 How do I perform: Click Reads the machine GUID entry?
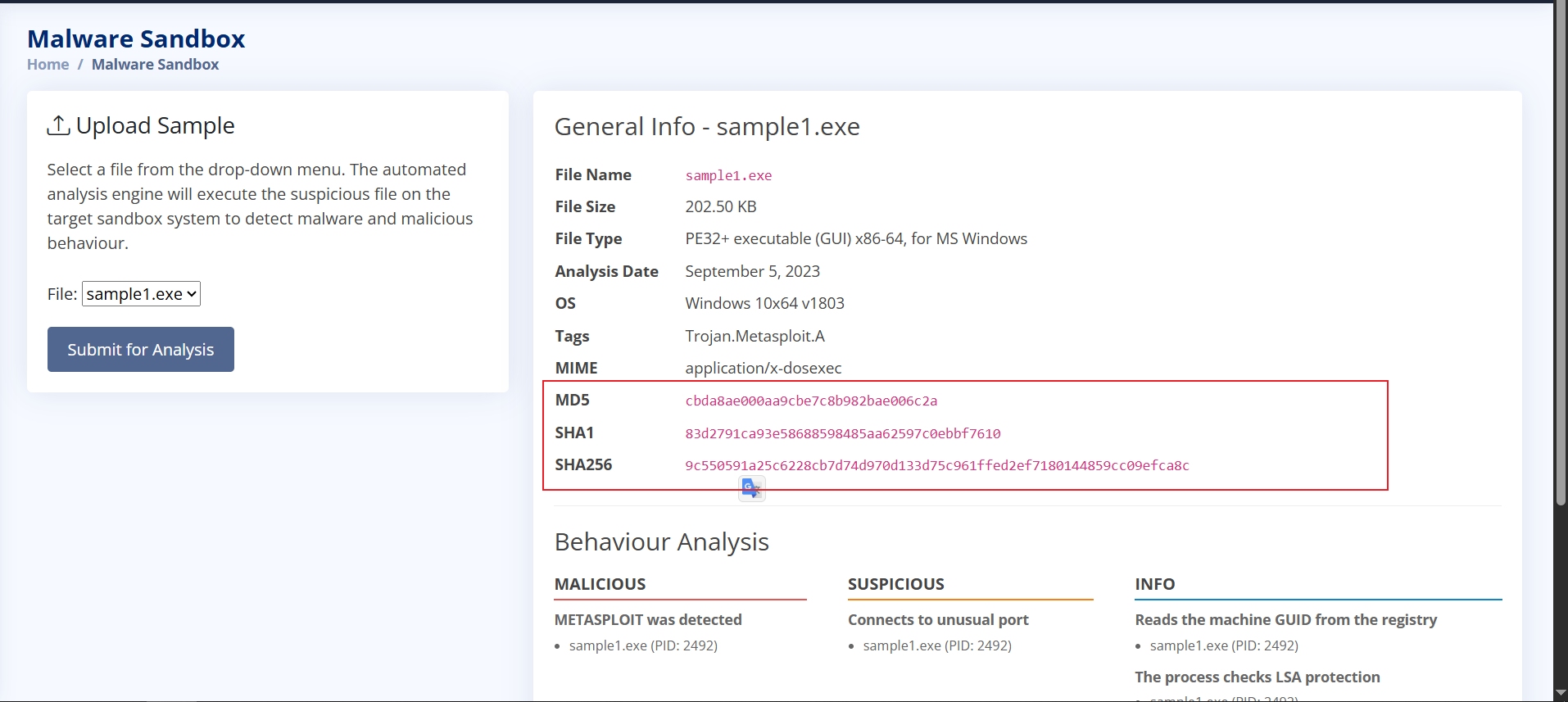tap(1285, 620)
